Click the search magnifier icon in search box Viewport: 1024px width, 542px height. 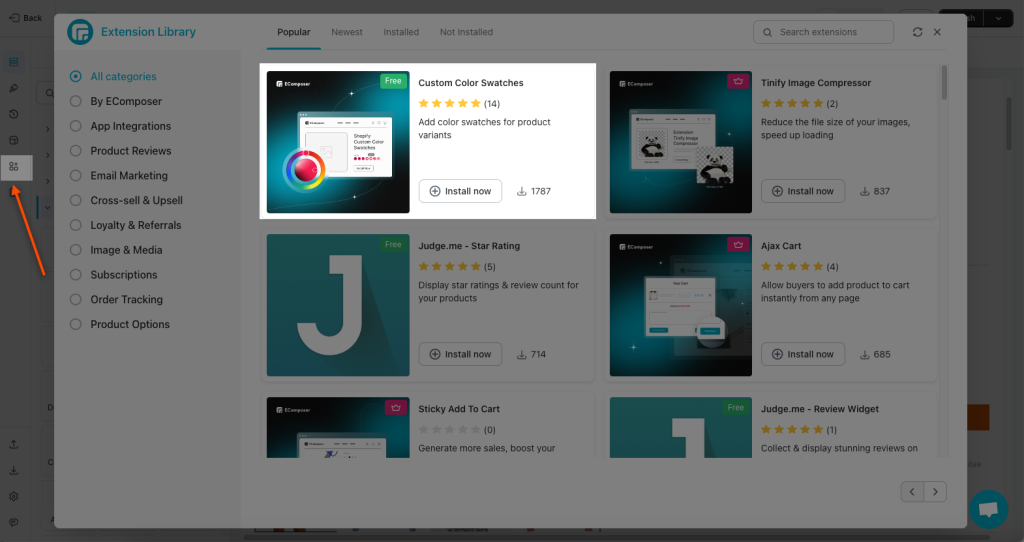767,32
